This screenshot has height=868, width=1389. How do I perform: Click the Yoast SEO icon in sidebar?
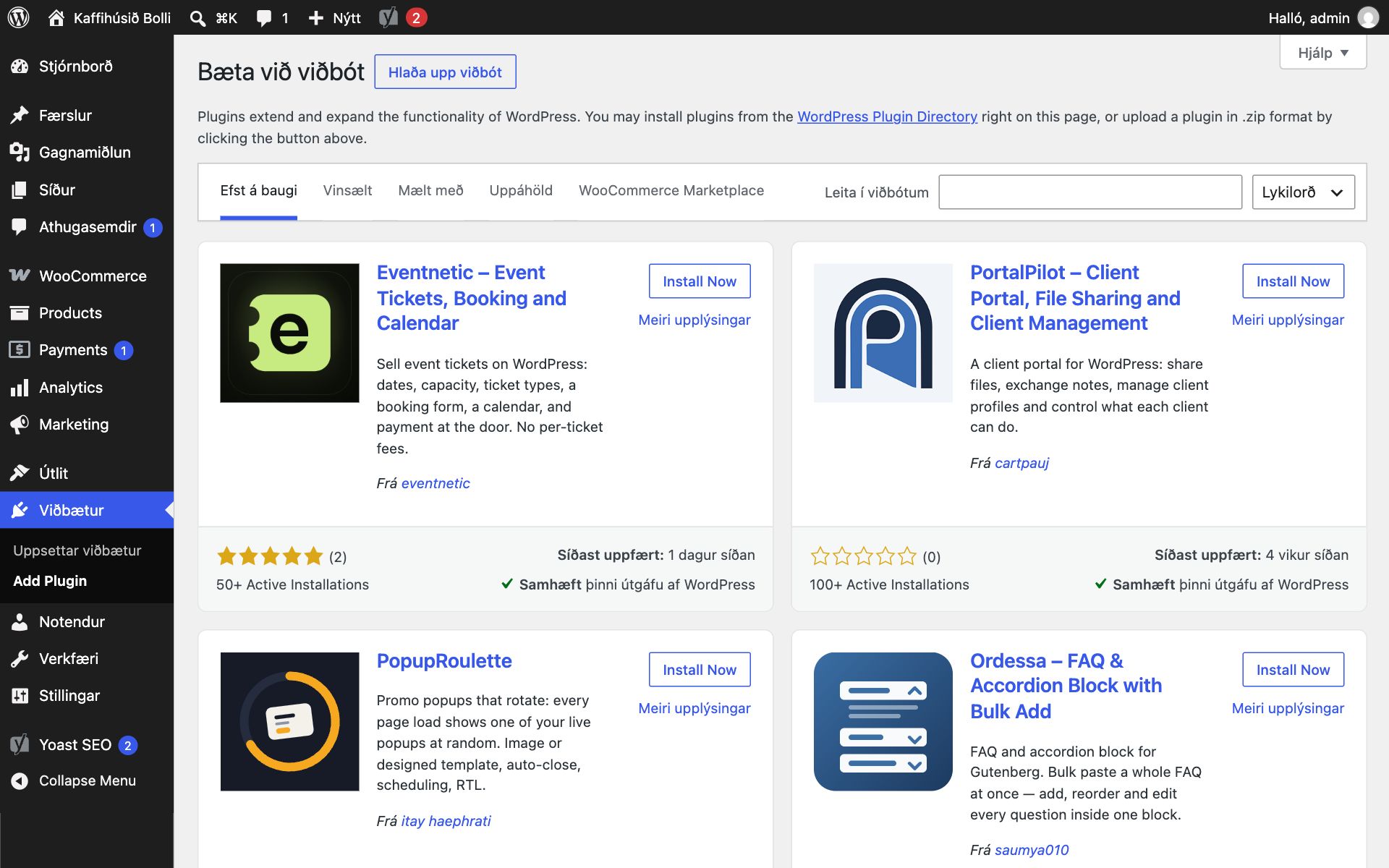pos(20,744)
